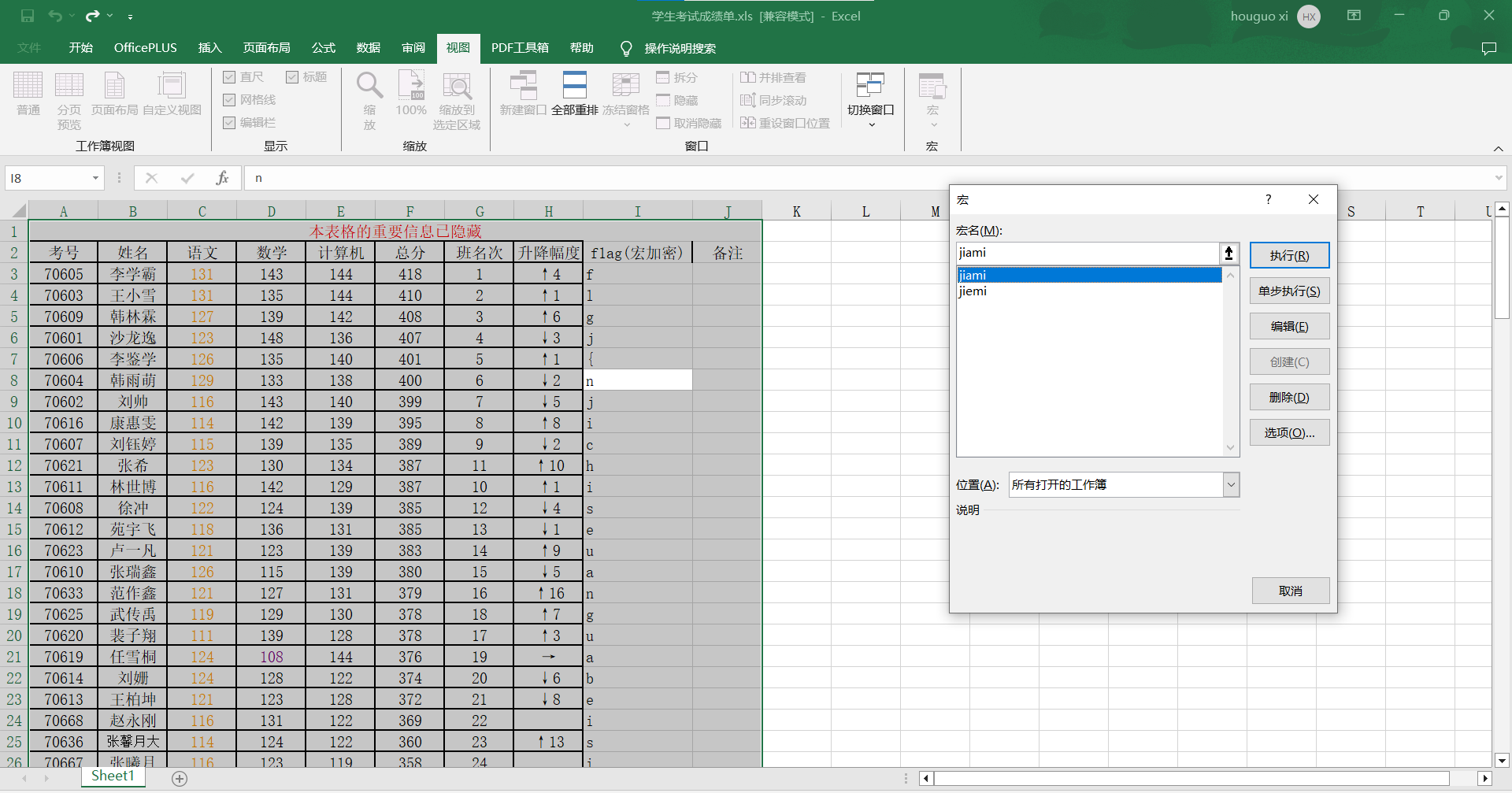Switch to the Data (数据) tab
This screenshot has width=1512, height=793.
pyautogui.click(x=369, y=47)
